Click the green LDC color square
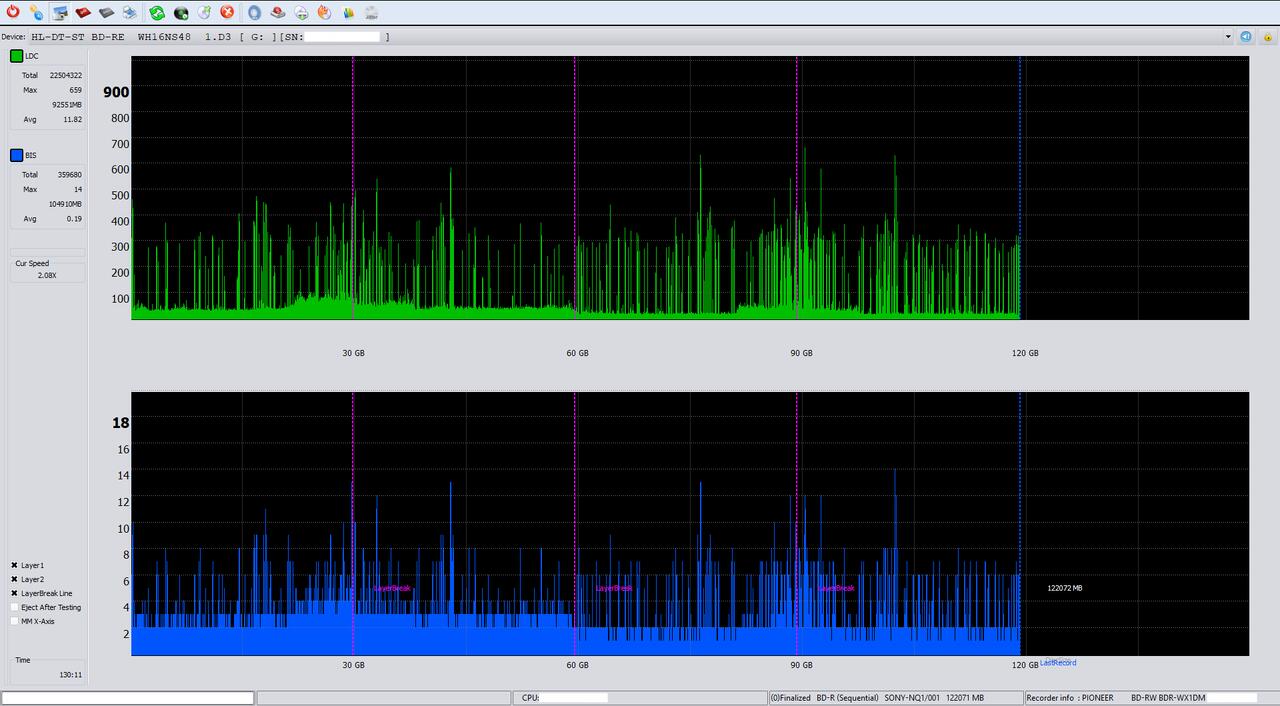This screenshot has height=706, width=1280. point(16,56)
